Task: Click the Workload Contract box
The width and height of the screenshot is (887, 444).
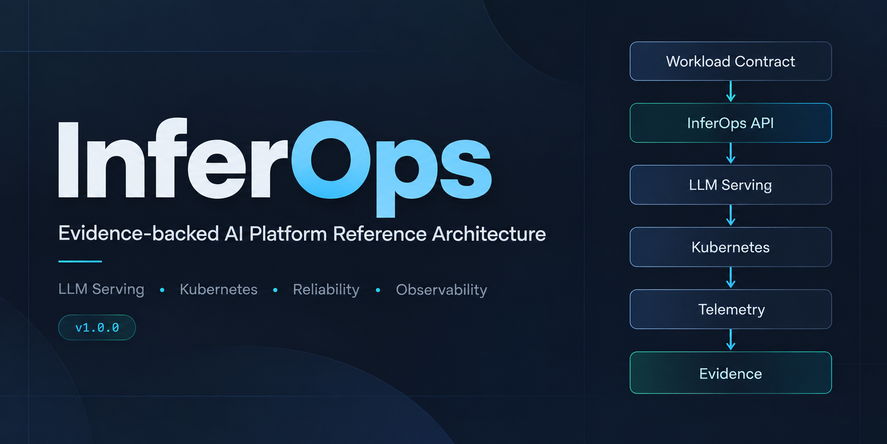Action: [730, 61]
